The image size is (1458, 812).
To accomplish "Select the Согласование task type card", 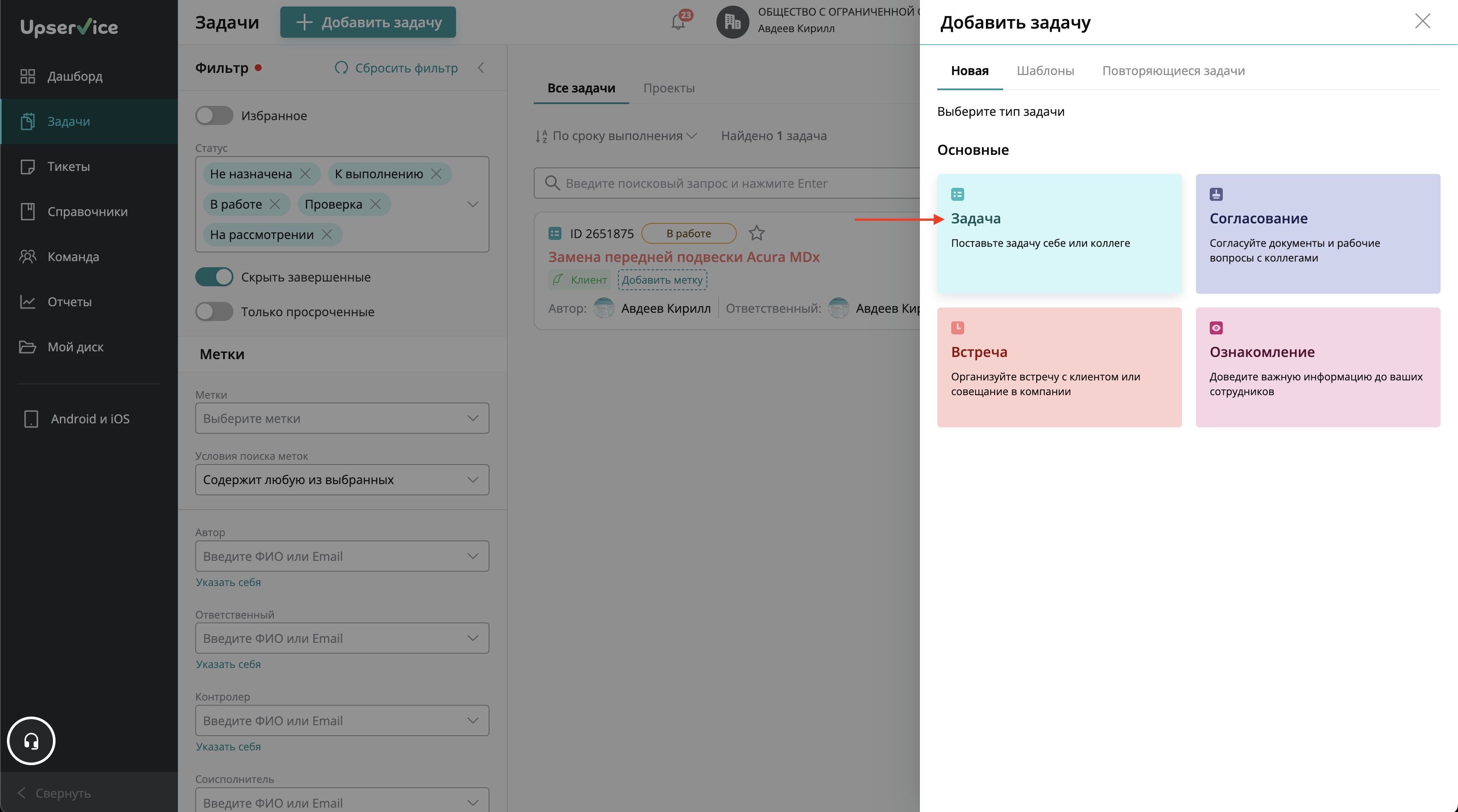I will tap(1317, 233).
